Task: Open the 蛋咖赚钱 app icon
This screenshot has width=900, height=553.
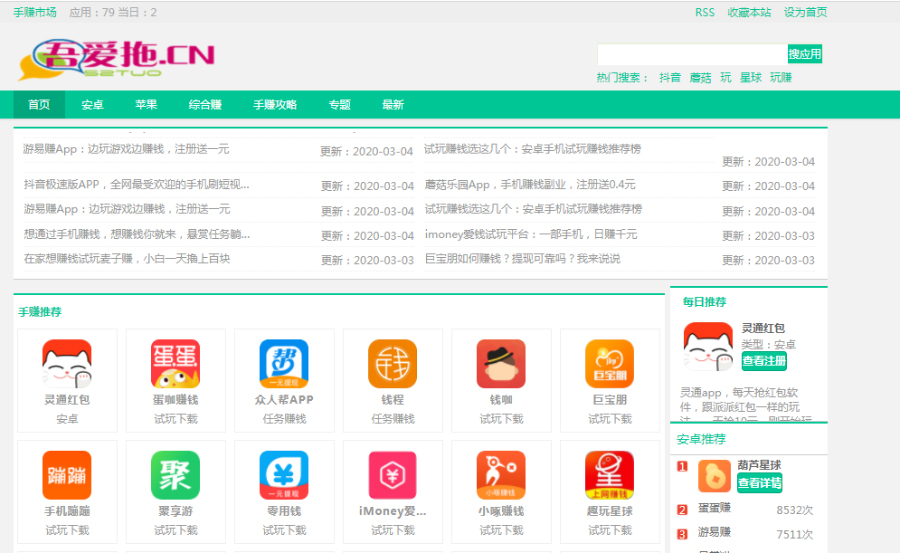Action: pyautogui.click(x=175, y=363)
